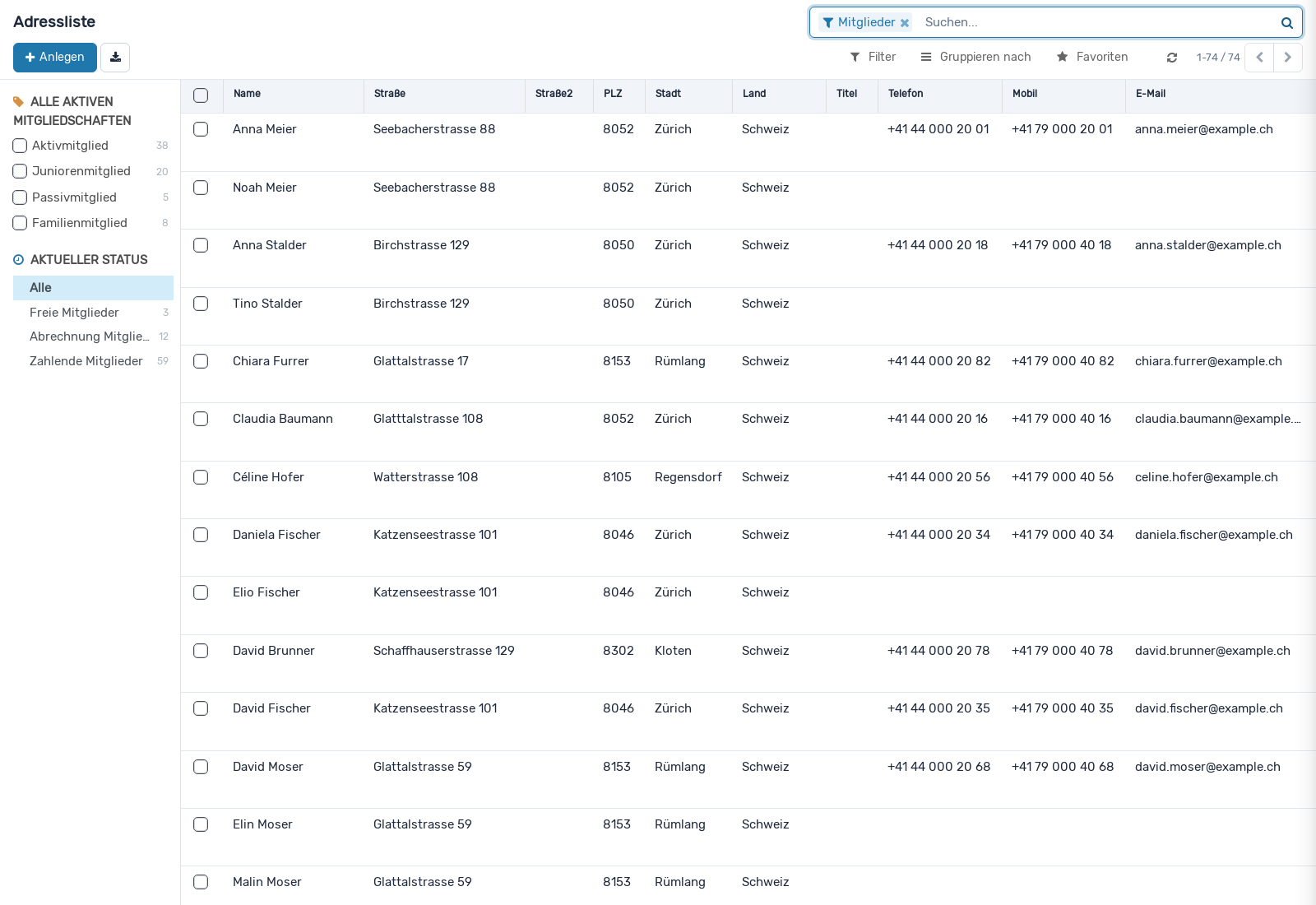The height and width of the screenshot is (905, 1316).
Task: Refresh the list with reload icon
Action: (1172, 58)
